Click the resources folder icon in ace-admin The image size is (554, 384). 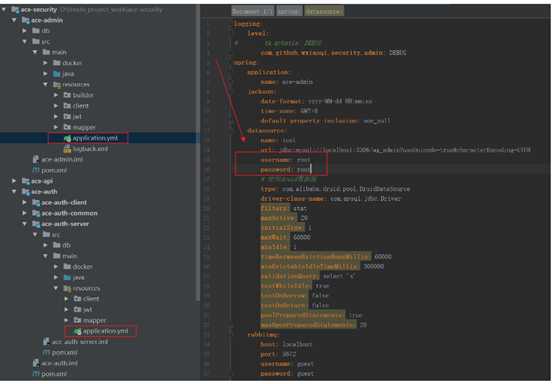[x=57, y=84]
